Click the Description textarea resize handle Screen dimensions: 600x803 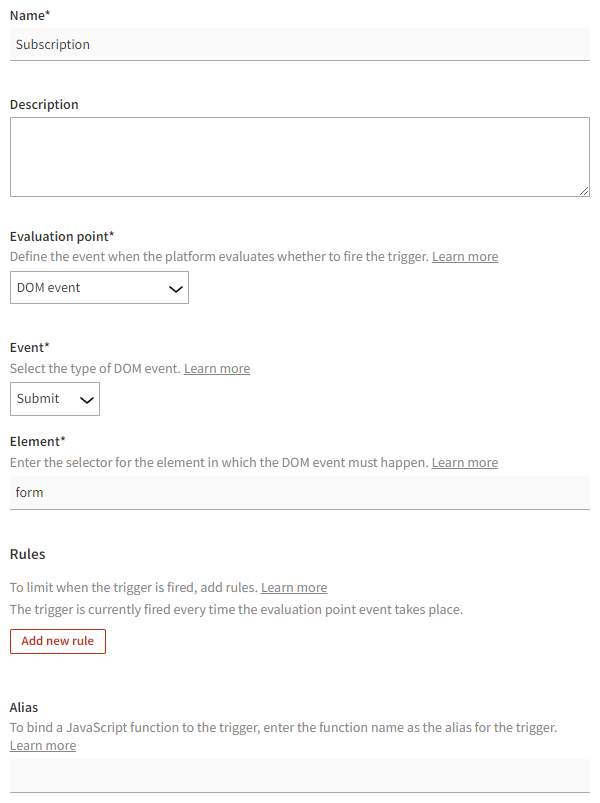pyautogui.click(x=585, y=191)
